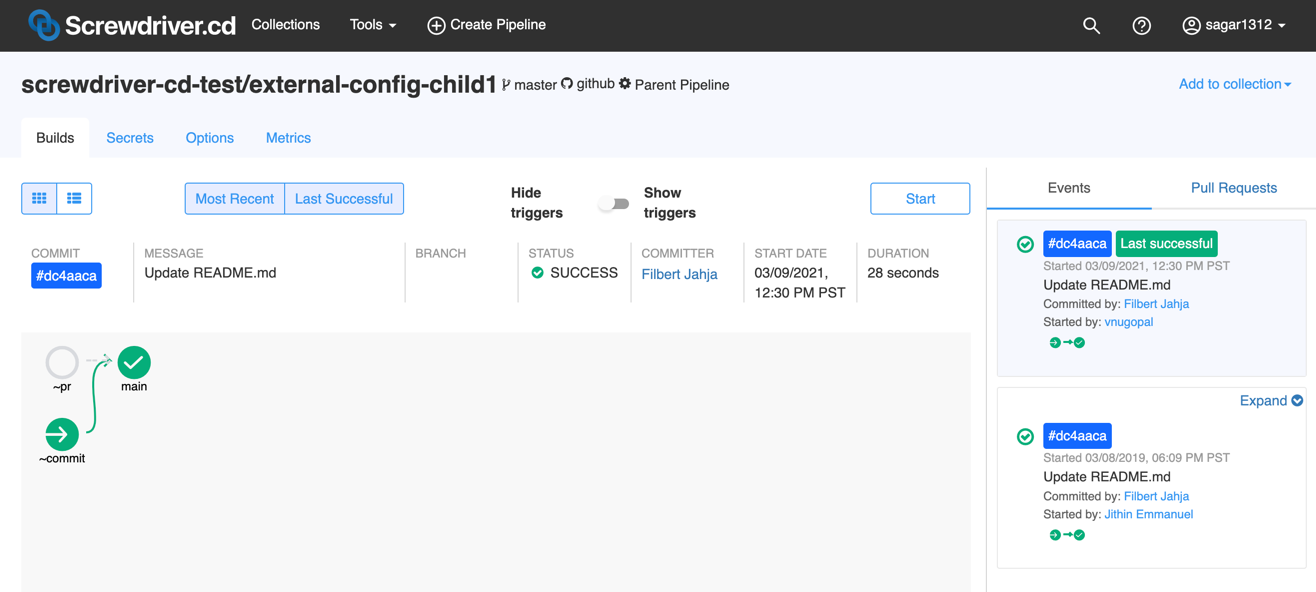Click #dc4aaca badge in Last successful event
The height and width of the screenshot is (592, 1316).
coord(1077,244)
